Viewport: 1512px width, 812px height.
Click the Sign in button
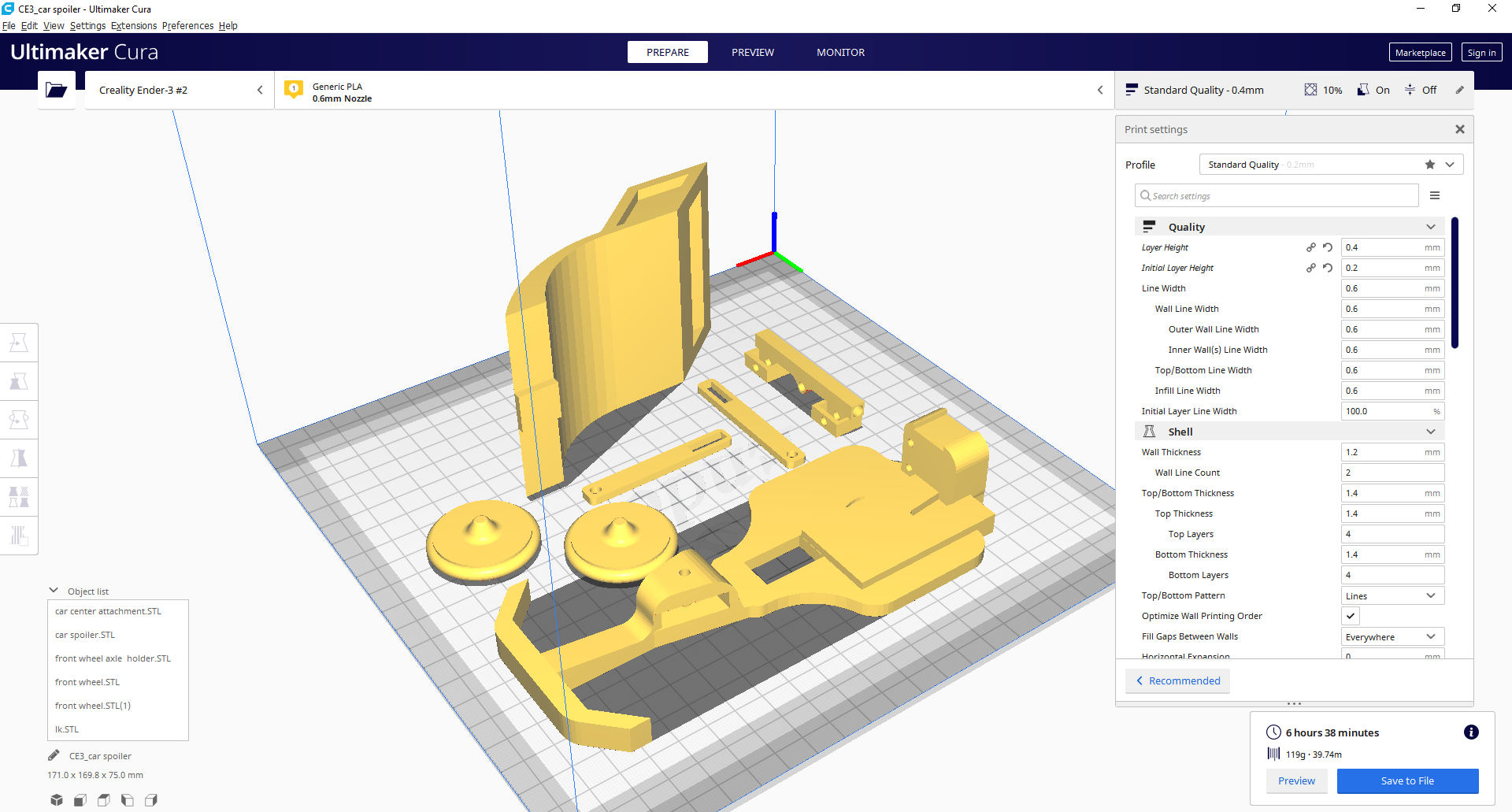(1481, 53)
